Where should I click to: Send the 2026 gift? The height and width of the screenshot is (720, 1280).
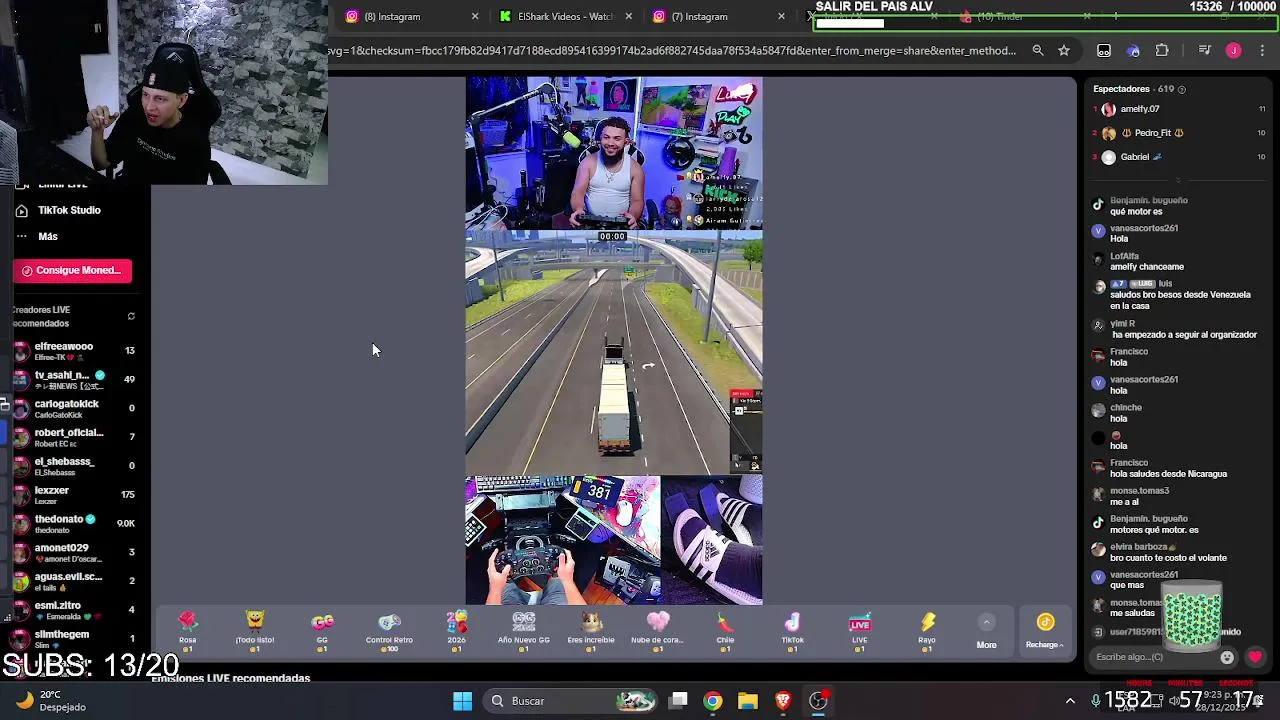tap(456, 632)
